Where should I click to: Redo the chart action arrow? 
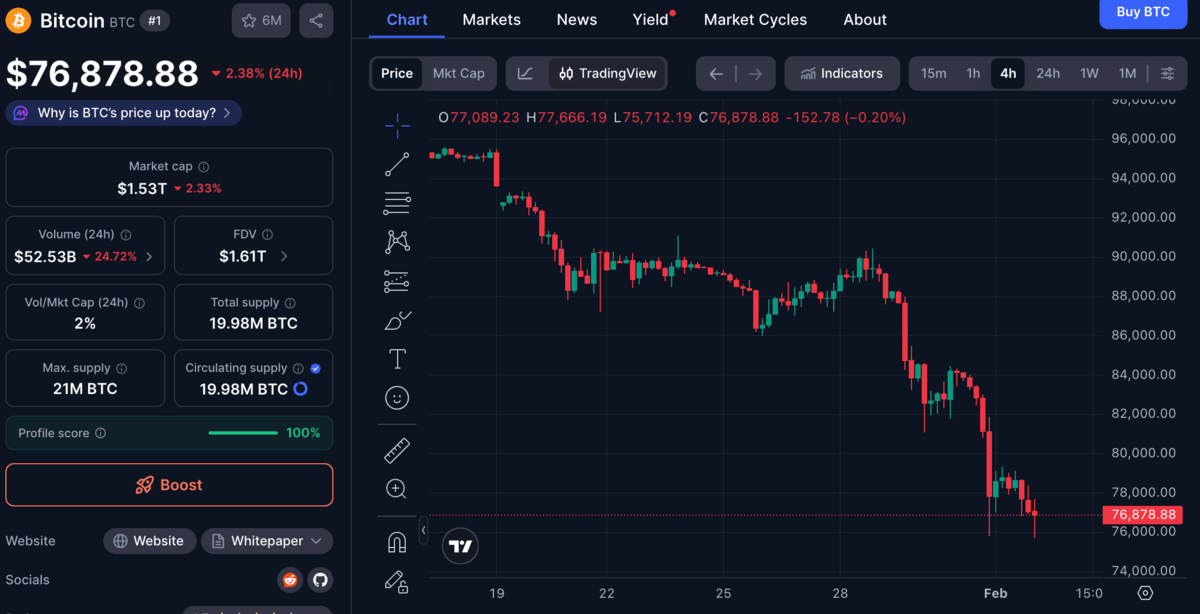pyautogui.click(x=755, y=73)
